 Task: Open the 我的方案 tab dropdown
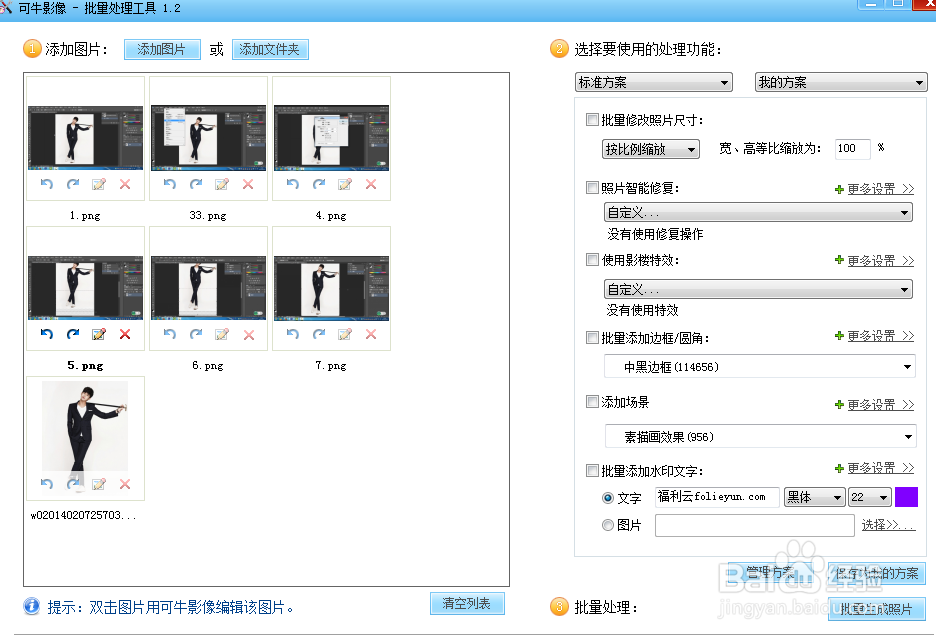[x=840, y=82]
